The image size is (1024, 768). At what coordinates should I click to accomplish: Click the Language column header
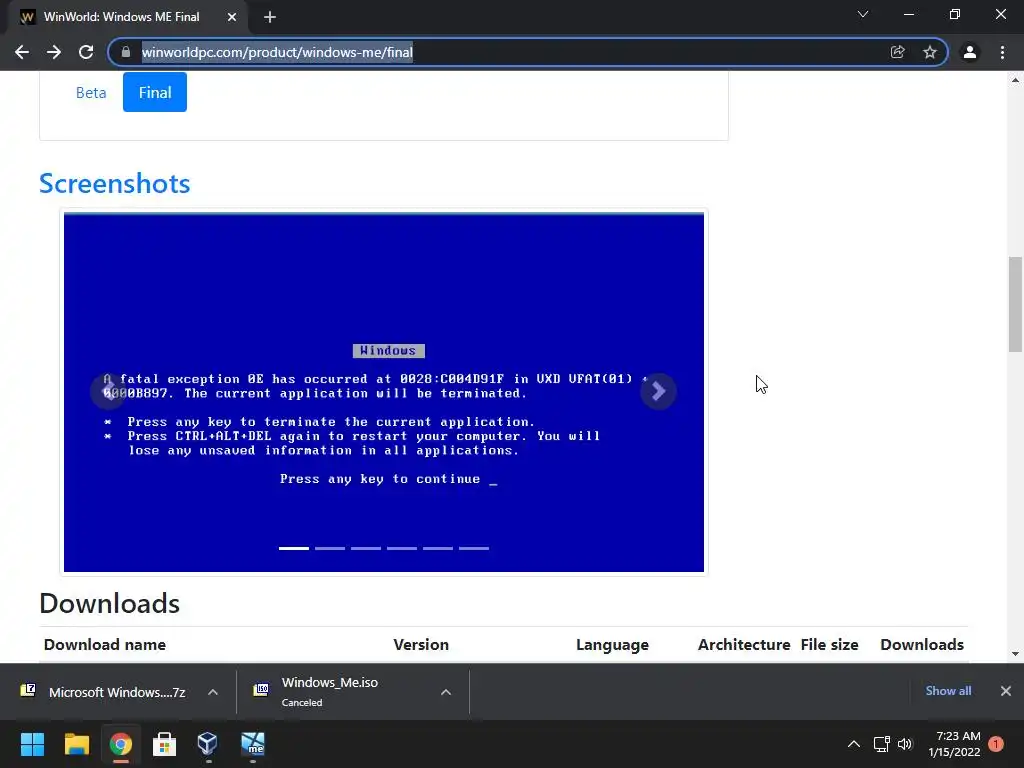click(613, 645)
